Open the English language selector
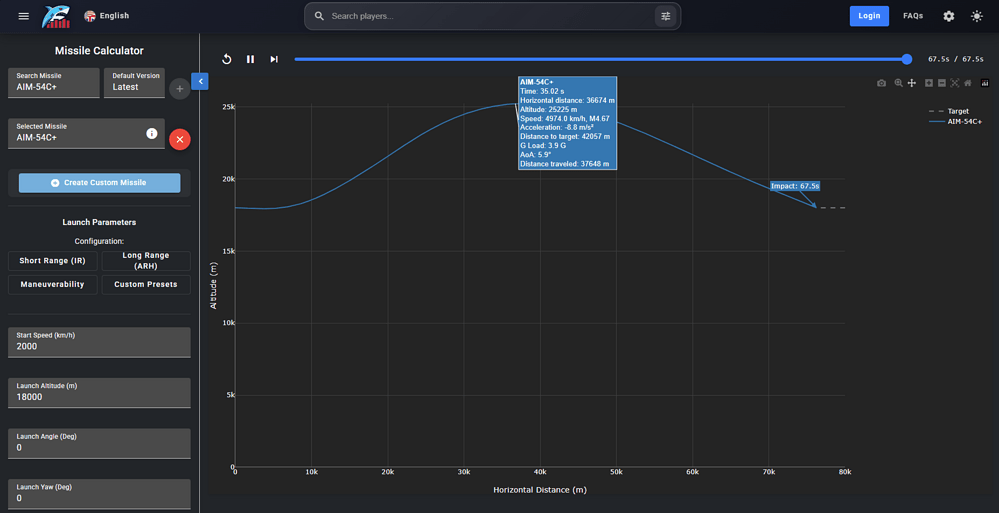The image size is (999, 513). (x=106, y=16)
